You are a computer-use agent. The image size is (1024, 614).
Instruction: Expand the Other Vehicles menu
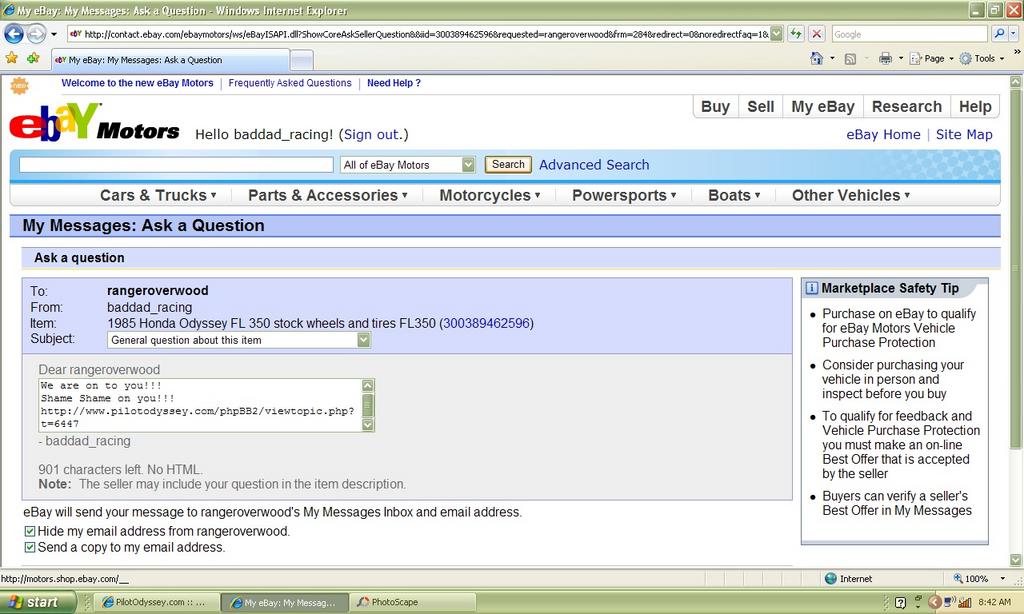coord(851,195)
